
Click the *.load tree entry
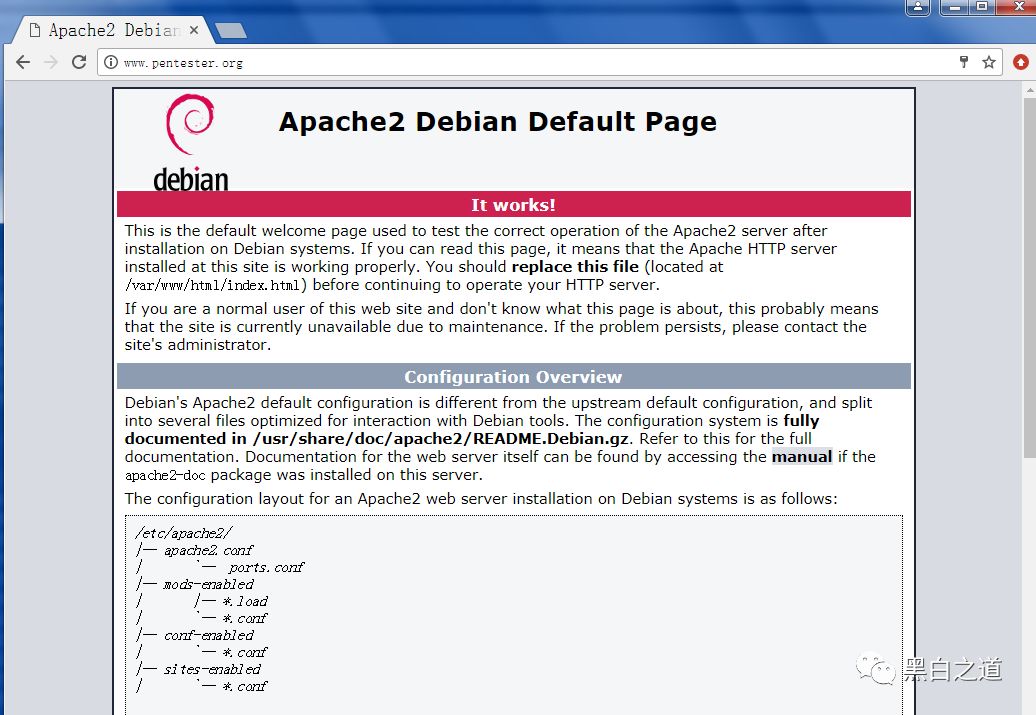pos(245,601)
